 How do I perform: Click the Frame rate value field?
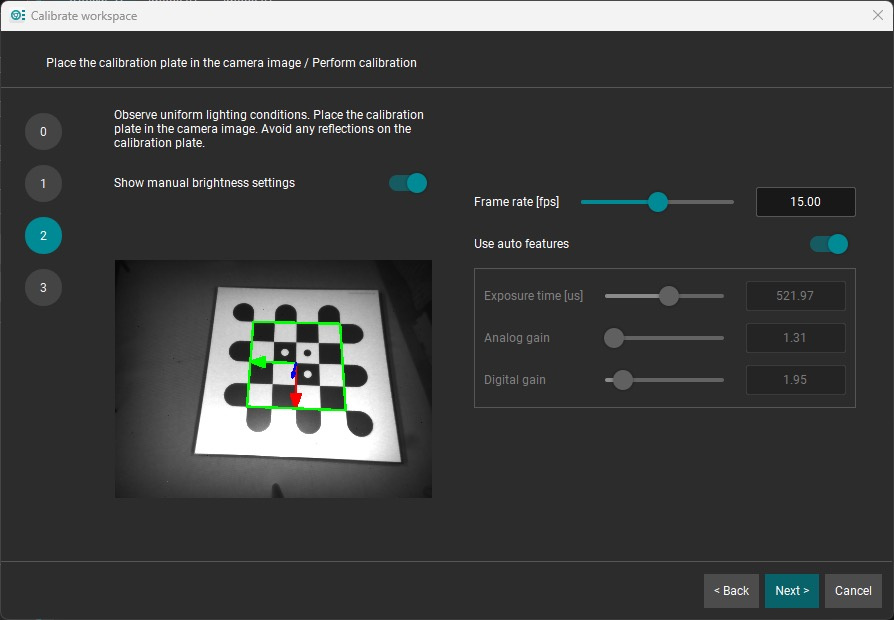point(806,202)
